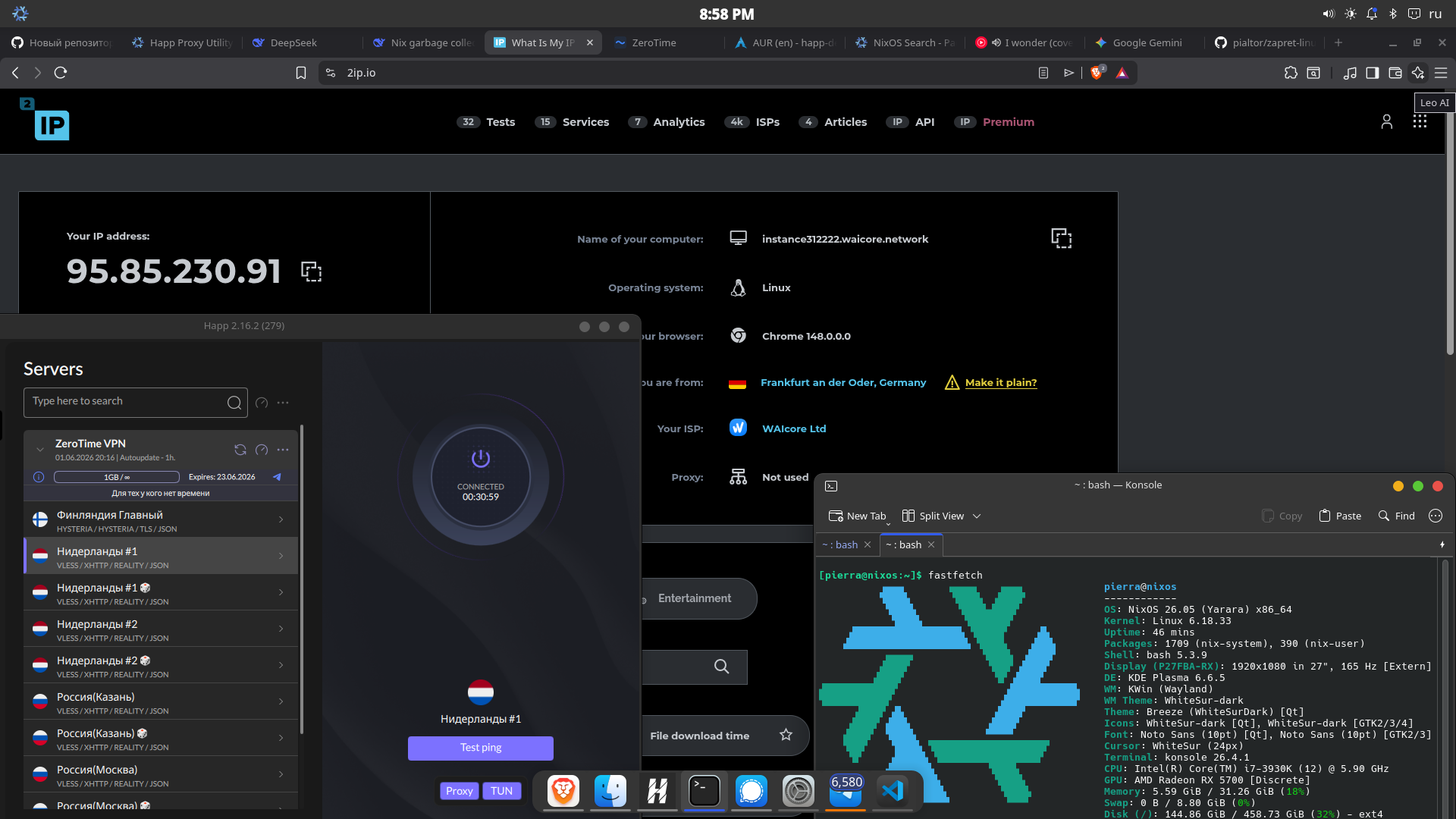The width and height of the screenshot is (1456, 819).
Task: Click the search magnifier in Happ
Action: pyautogui.click(x=234, y=403)
